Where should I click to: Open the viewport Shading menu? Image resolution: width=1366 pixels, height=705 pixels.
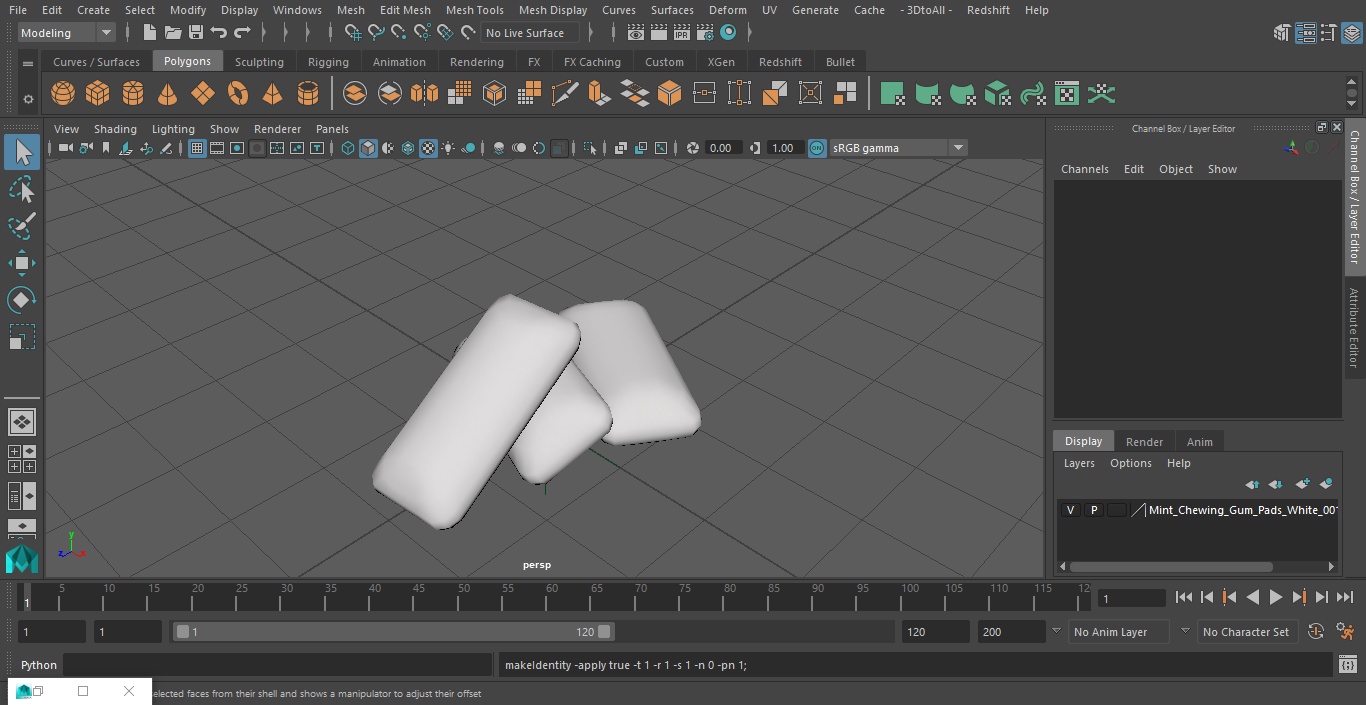115,129
